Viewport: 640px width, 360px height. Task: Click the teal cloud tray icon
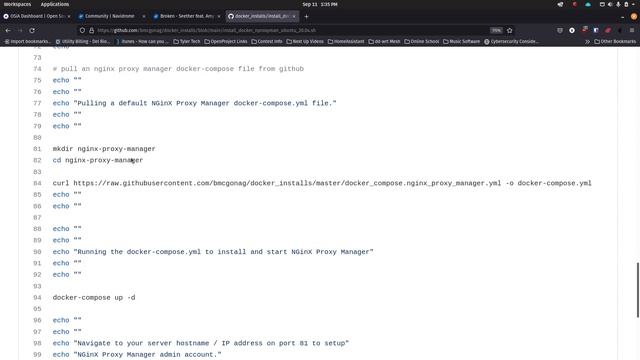[x=588, y=4]
